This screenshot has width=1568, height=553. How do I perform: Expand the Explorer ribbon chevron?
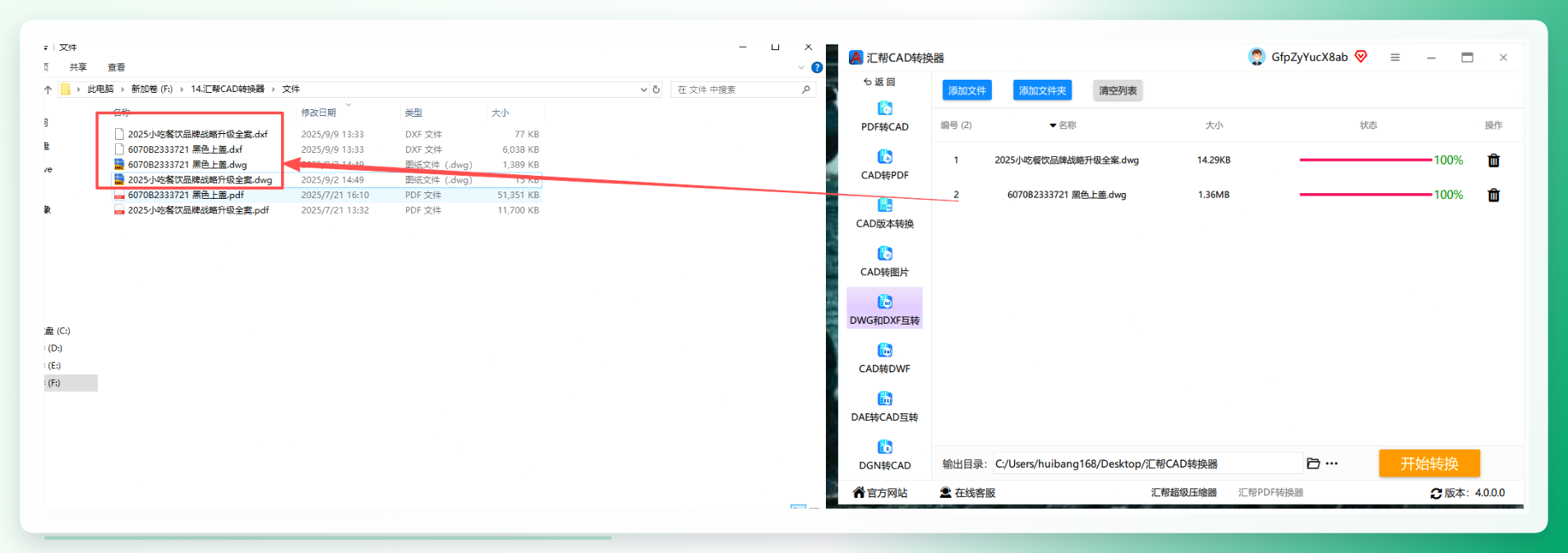801,67
